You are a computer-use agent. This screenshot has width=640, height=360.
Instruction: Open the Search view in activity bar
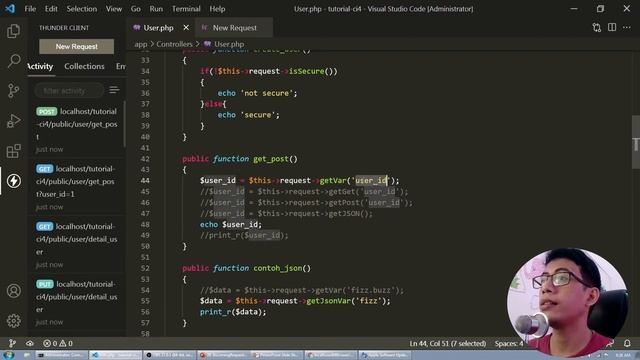point(13,61)
